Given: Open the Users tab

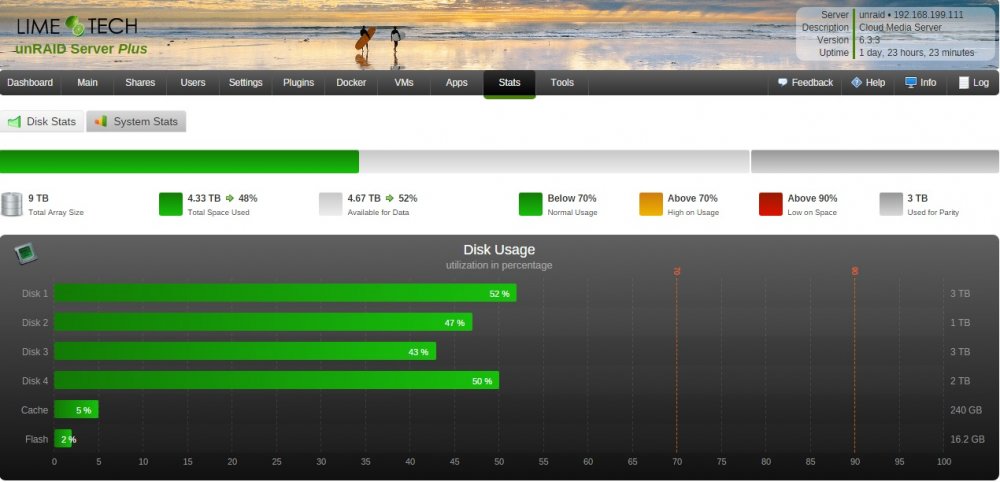Looking at the screenshot, I should [193, 83].
